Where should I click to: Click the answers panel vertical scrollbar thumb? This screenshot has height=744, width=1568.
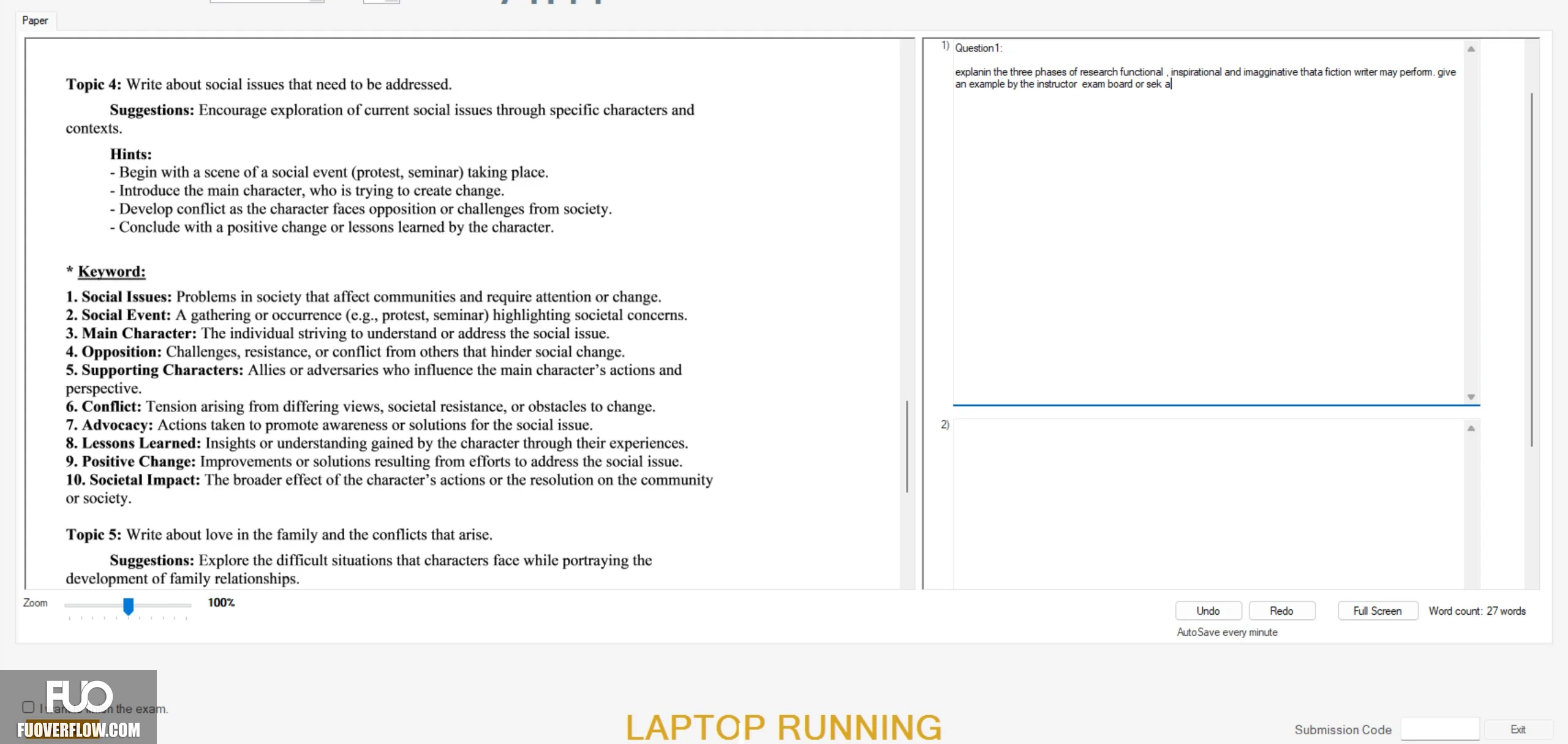point(1532,269)
